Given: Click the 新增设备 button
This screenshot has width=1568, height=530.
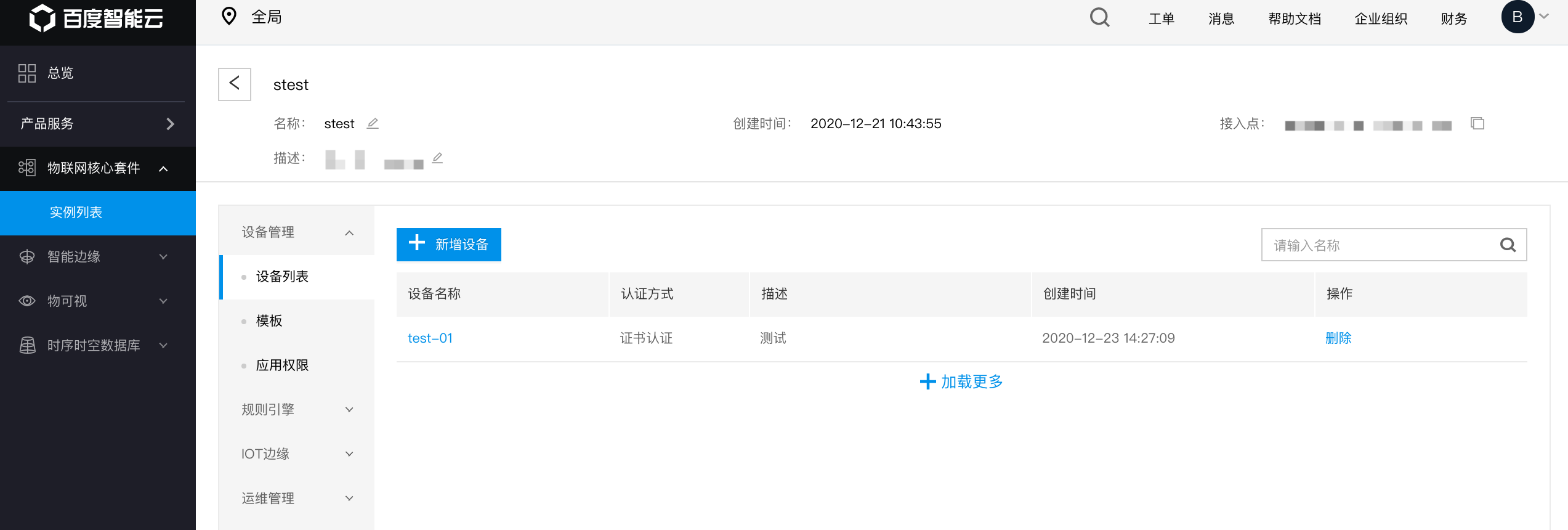Looking at the screenshot, I should point(449,245).
